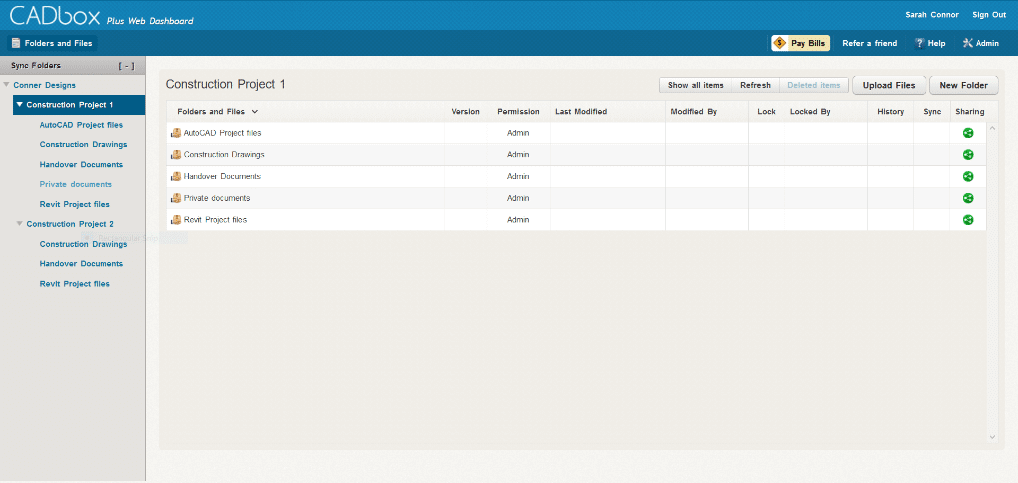
Task: Click the share icon for AutoCAD Project files
Action: pos(968,133)
